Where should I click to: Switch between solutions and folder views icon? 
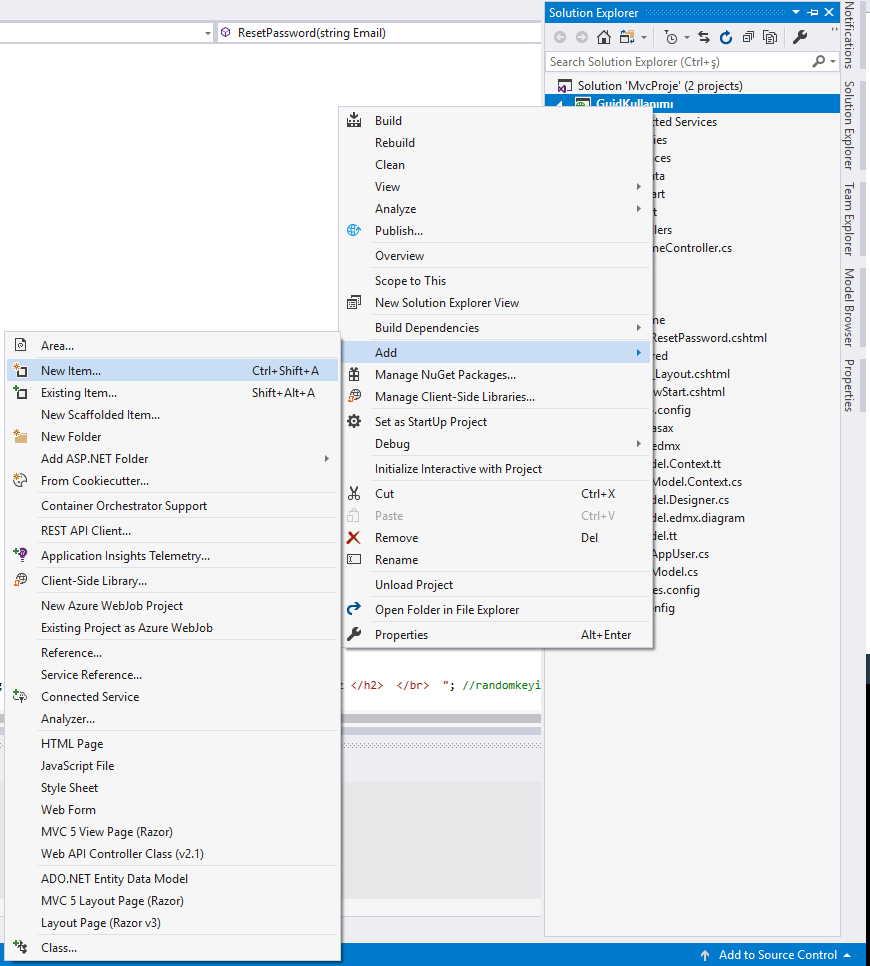click(x=627, y=38)
